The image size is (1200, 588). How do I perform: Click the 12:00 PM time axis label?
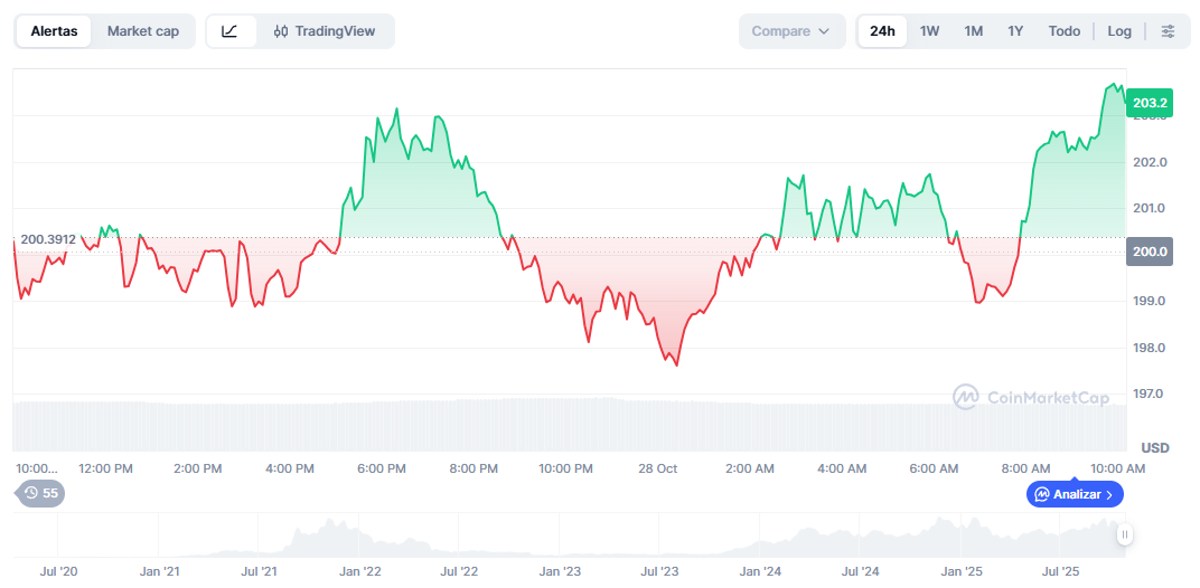click(x=106, y=468)
